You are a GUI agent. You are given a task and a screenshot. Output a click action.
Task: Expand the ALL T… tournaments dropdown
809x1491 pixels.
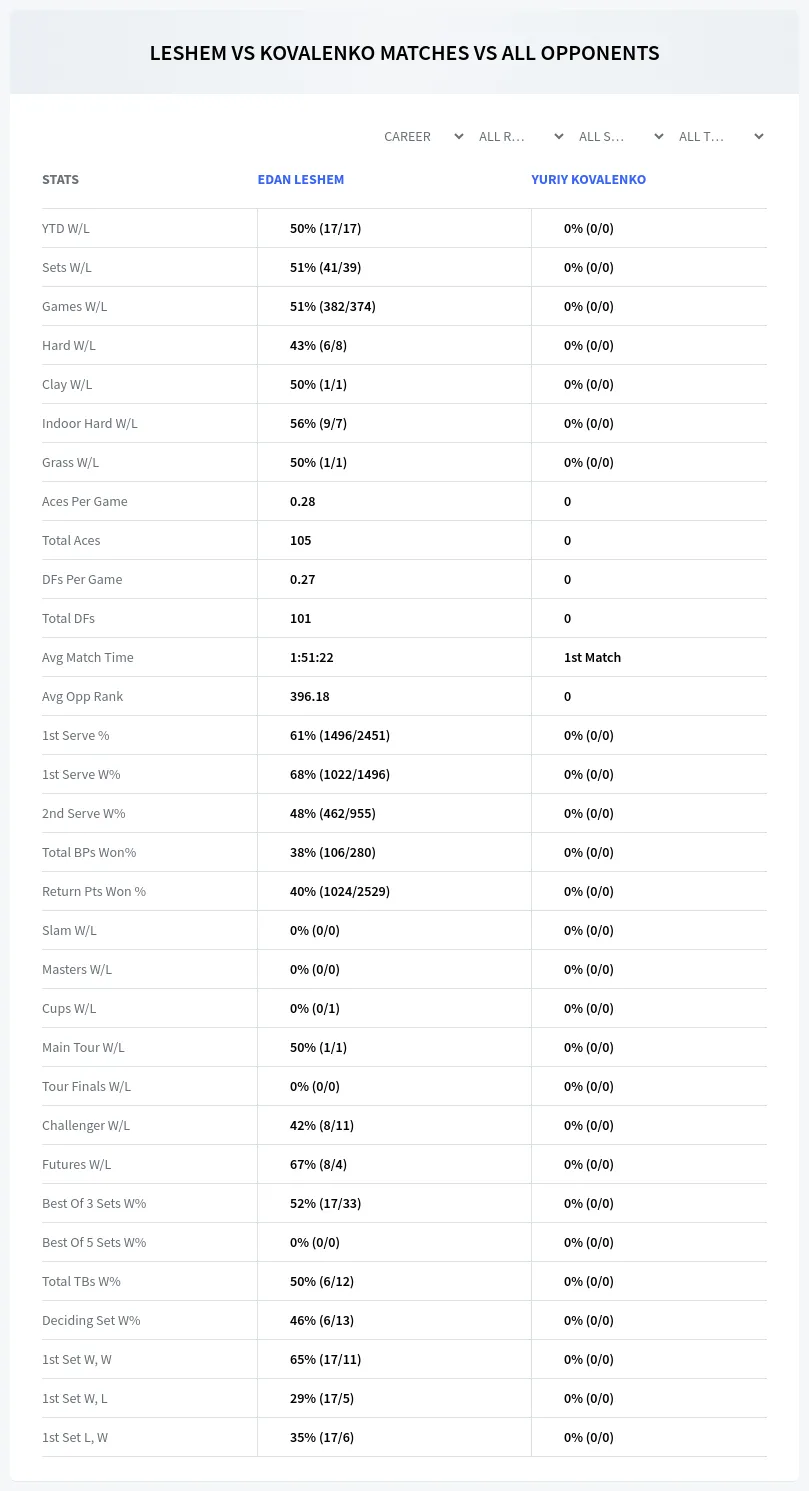tap(720, 136)
